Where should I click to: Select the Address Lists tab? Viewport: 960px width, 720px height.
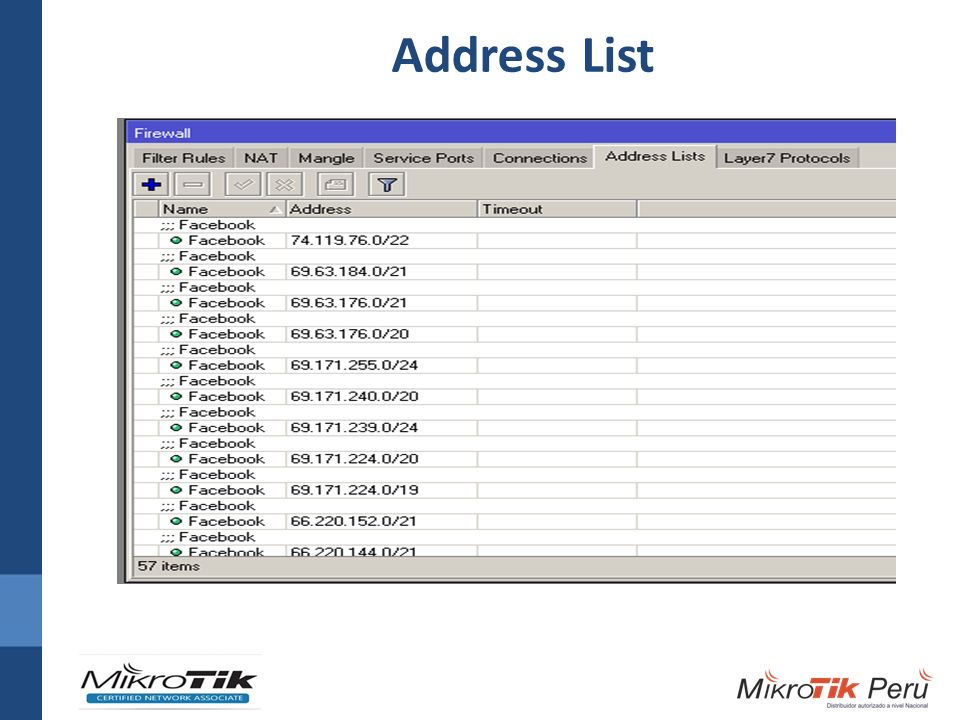coord(655,156)
